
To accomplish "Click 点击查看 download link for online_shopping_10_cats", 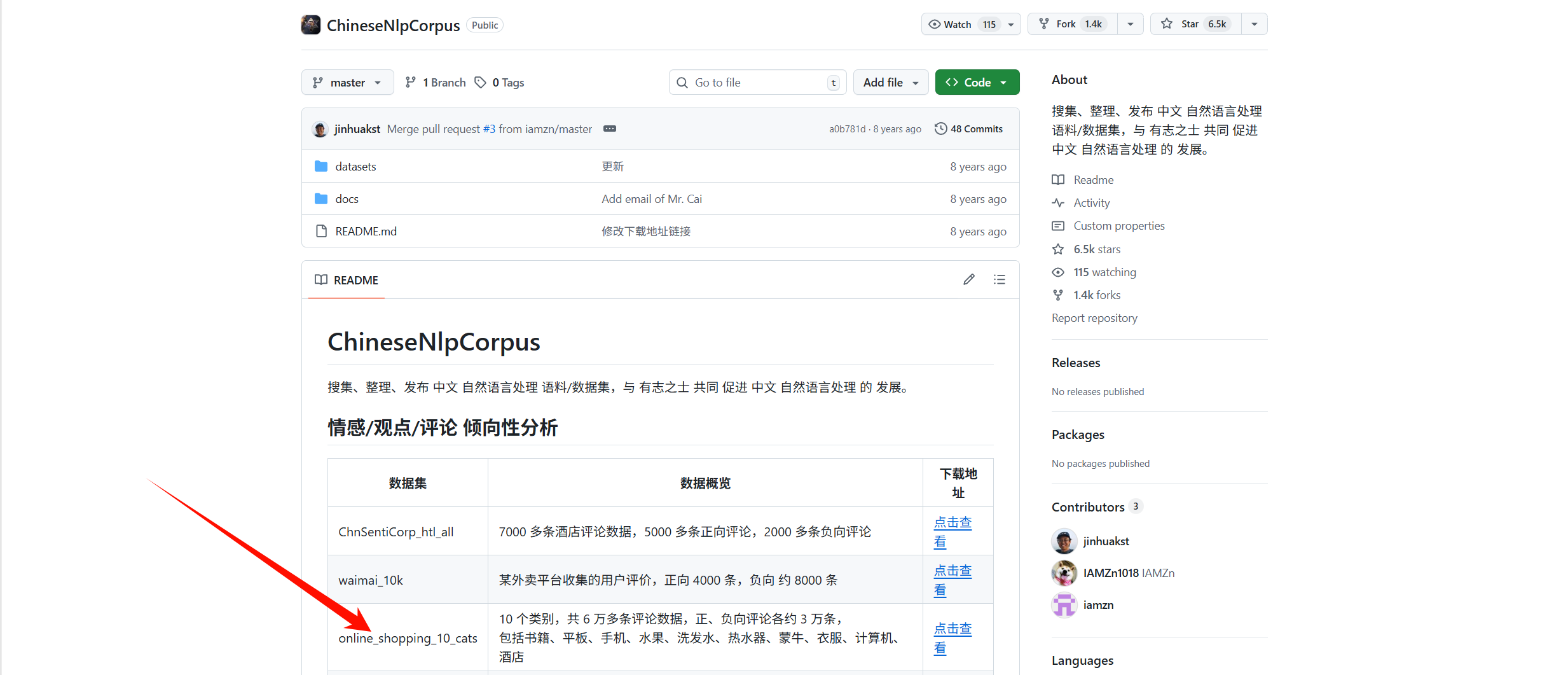I will coord(952,637).
